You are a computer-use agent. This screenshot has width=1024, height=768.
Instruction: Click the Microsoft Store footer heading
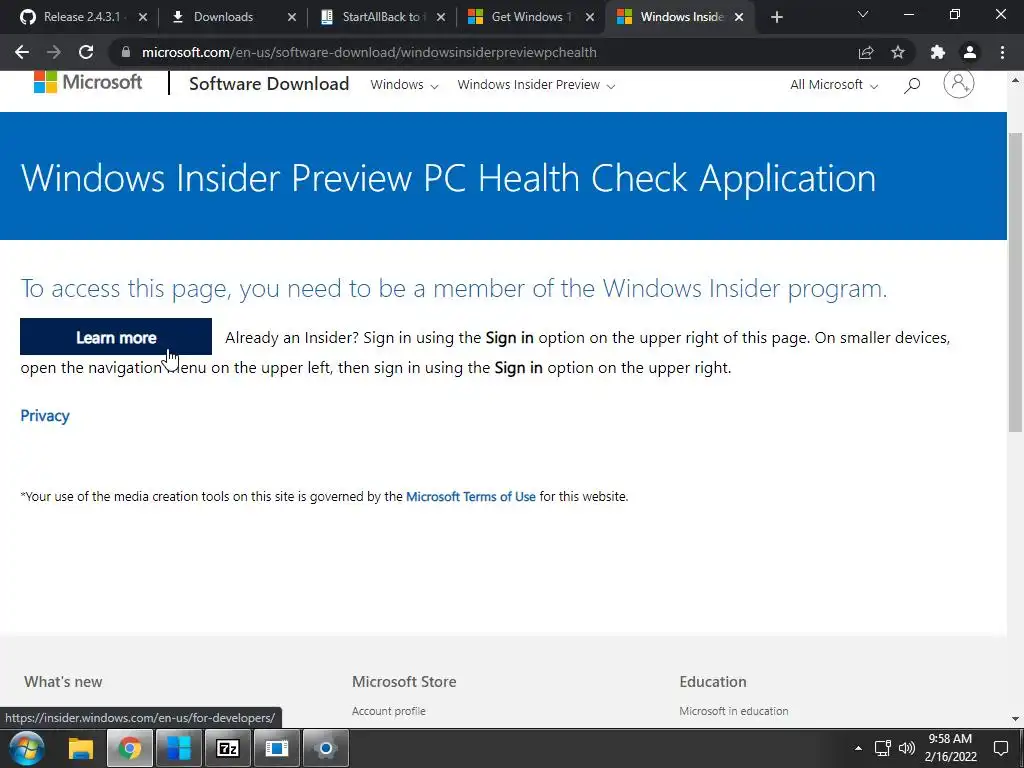(x=404, y=682)
